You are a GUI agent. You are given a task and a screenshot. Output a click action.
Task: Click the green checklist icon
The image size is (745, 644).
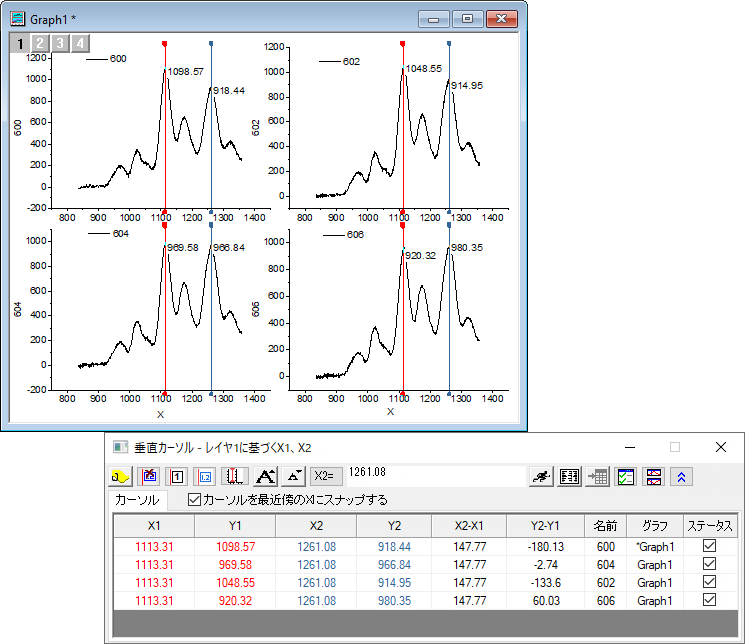click(x=625, y=476)
